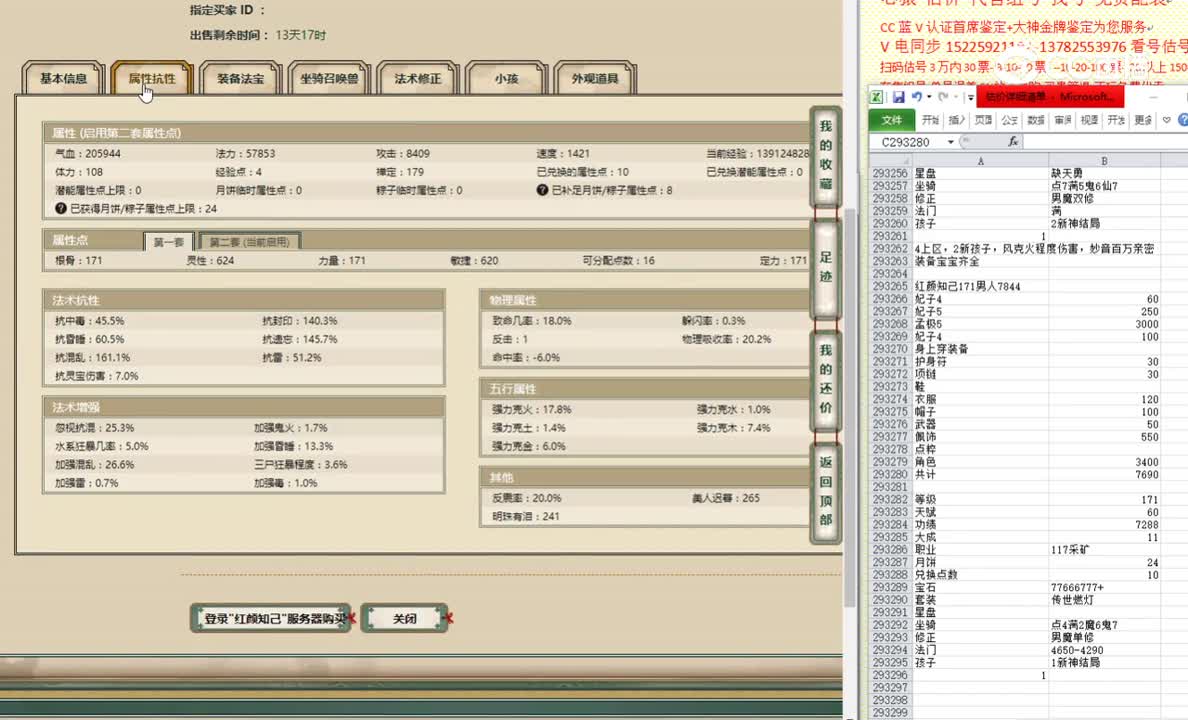Click the Save icon in Excel's quick access toolbar

tap(898, 98)
